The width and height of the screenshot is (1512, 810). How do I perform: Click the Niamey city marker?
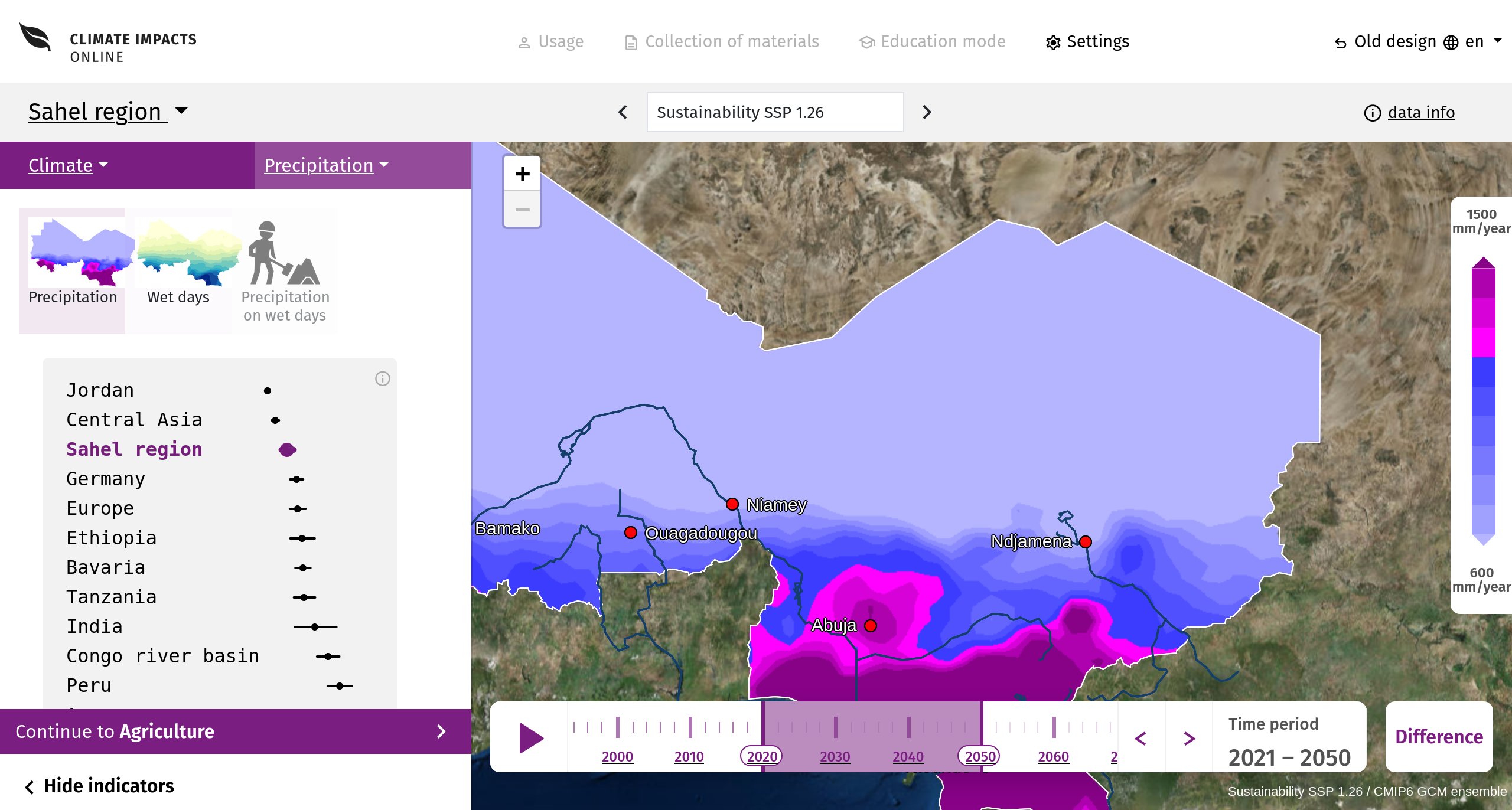click(732, 504)
